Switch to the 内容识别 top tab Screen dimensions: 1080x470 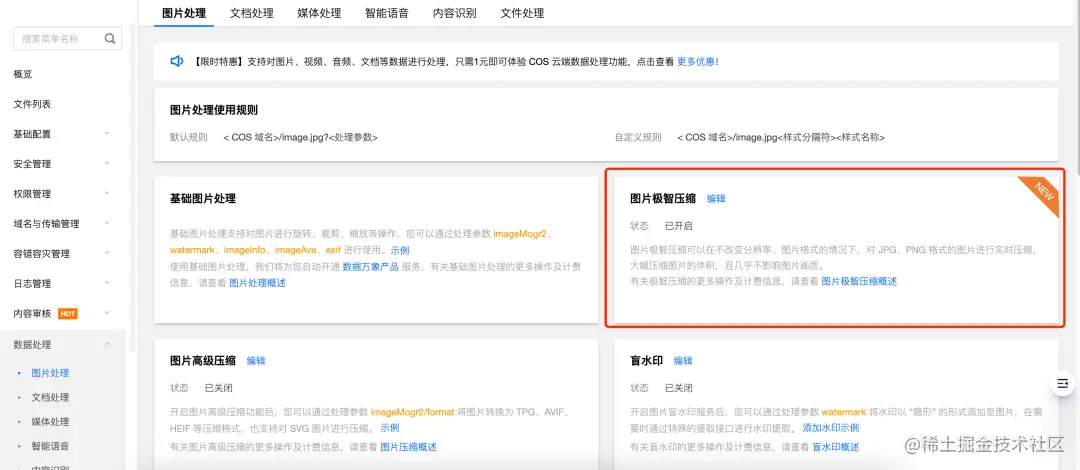point(455,13)
